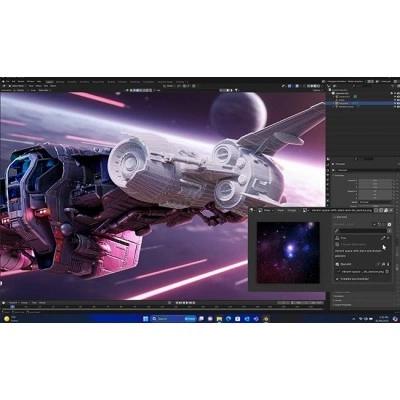This screenshot has height=400, width=400.
Task: Click the Blender logo in top bar
Action: [x=3, y=81]
